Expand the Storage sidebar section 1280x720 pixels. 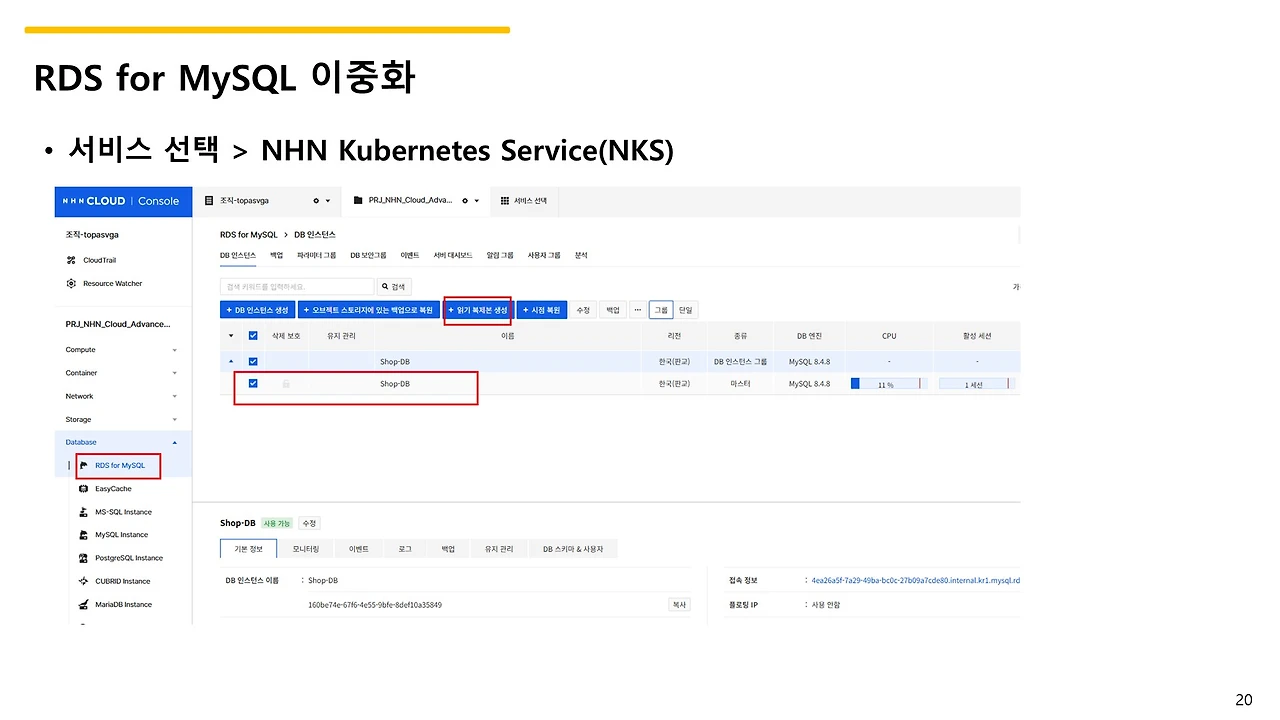tap(175, 420)
